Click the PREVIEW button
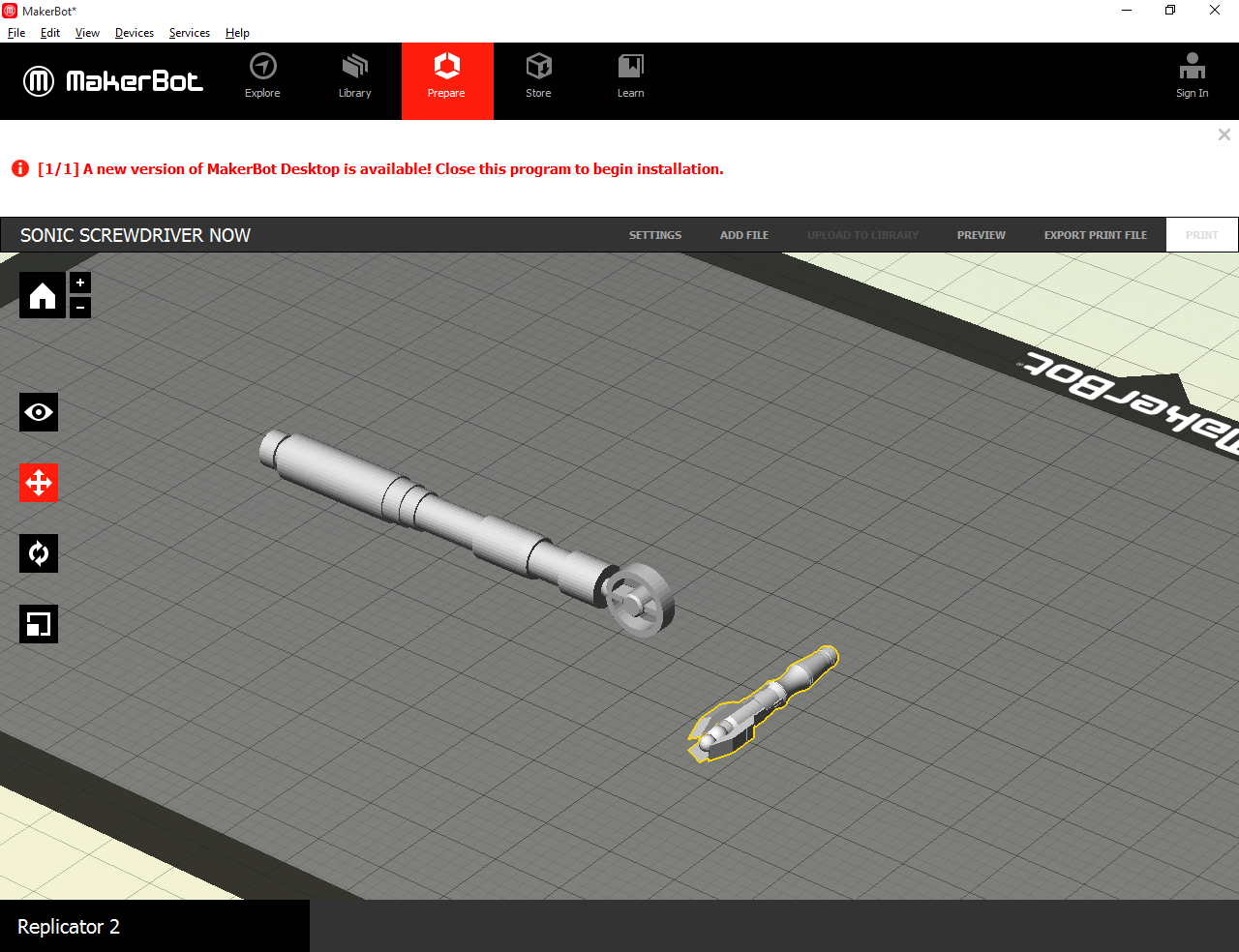Screen dimensions: 1239x952 [x=982, y=235]
